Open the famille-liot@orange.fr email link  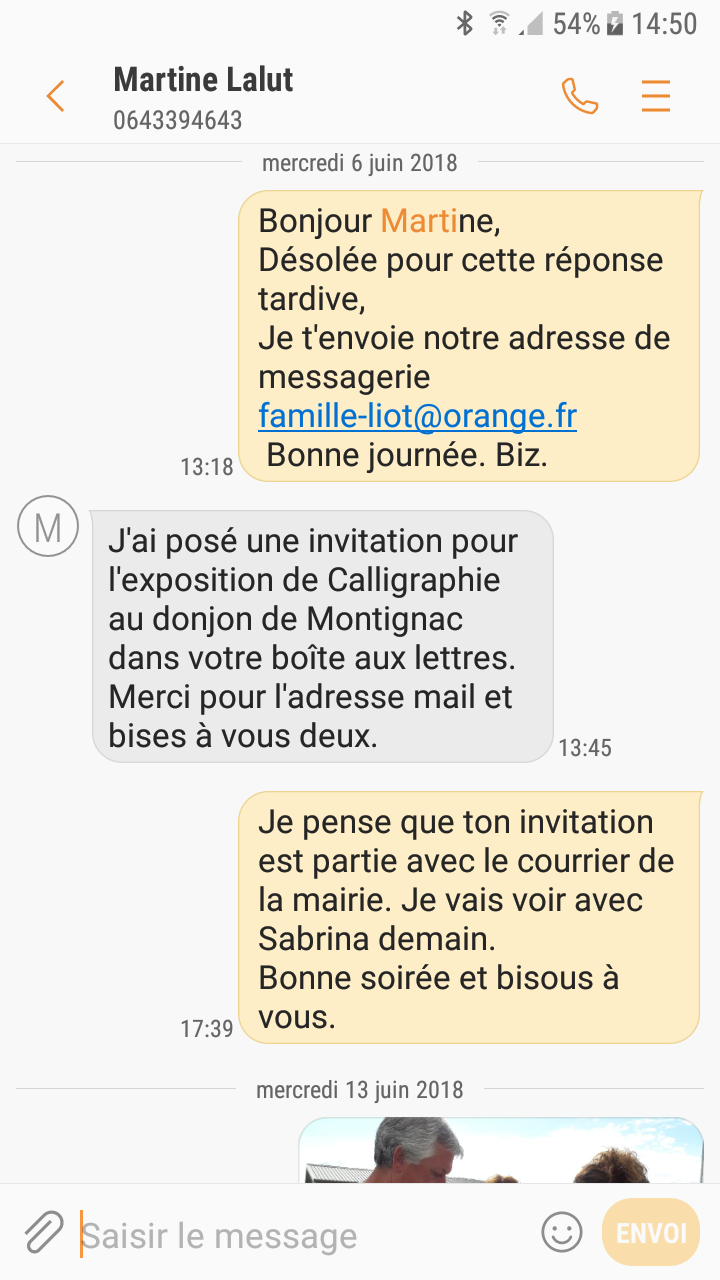click(417, 416)
